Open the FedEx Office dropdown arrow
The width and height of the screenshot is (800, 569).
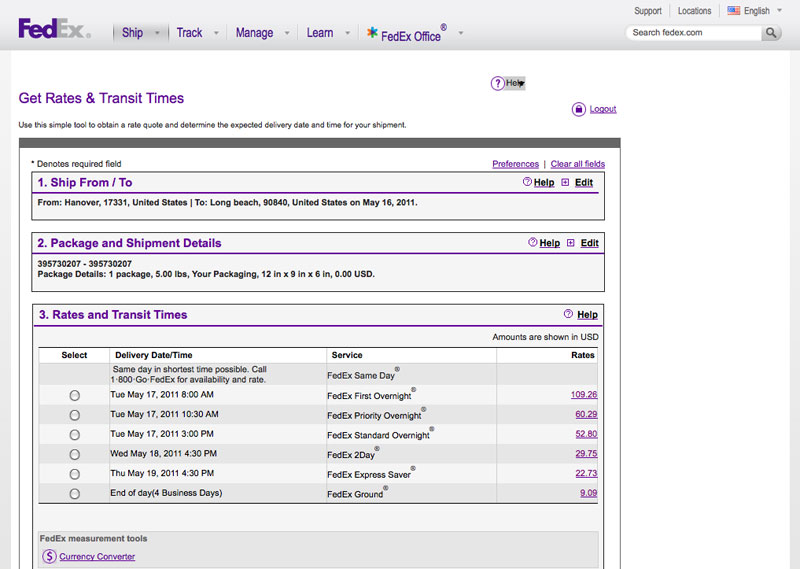[461, 33]
